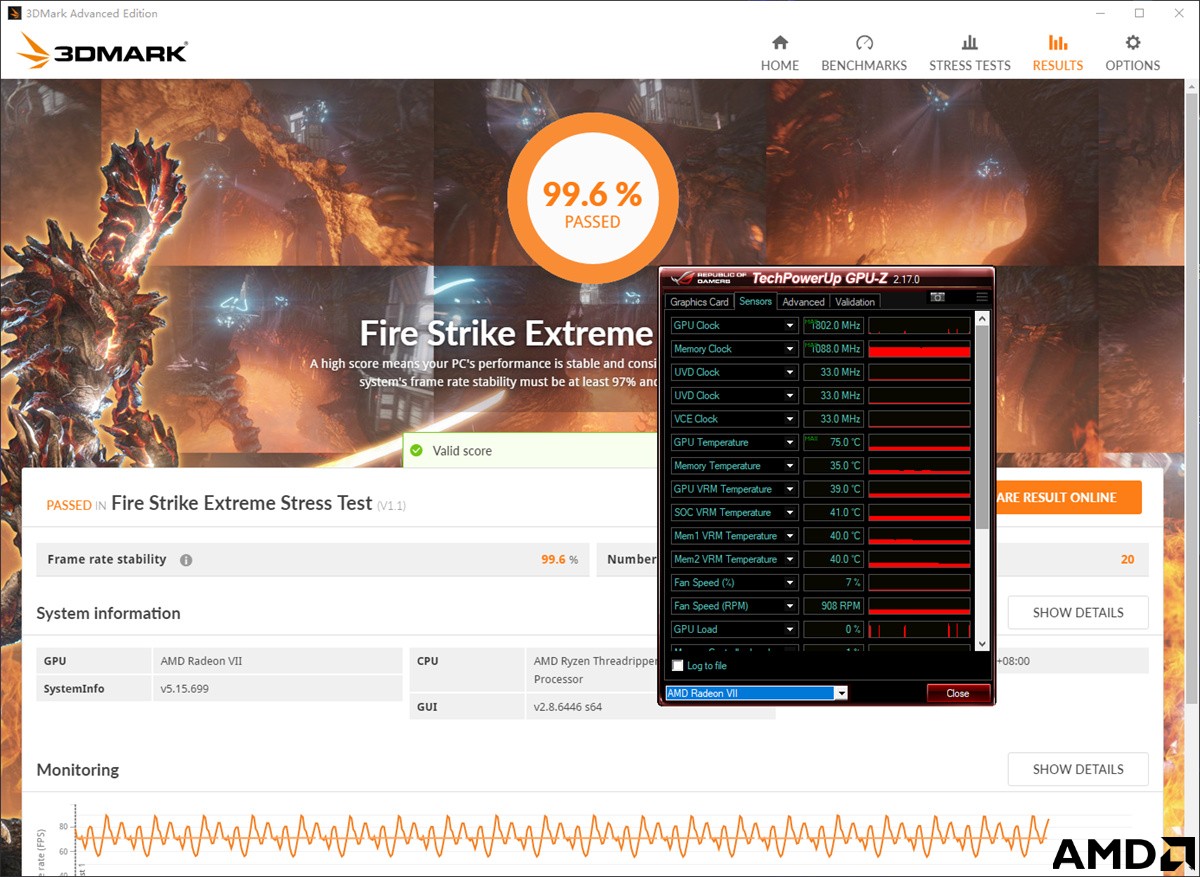The width and height of the screenshot is (1200, 877).
Task: Enable the Log to file checkbox
Action: [x=678, y=666]
